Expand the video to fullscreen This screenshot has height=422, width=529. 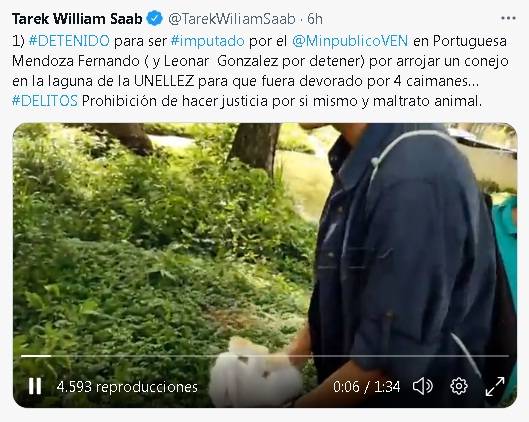495,386
